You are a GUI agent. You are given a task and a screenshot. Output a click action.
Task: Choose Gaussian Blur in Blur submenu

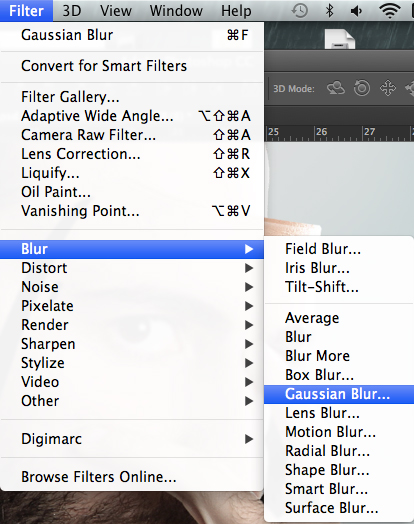(339, 394)
